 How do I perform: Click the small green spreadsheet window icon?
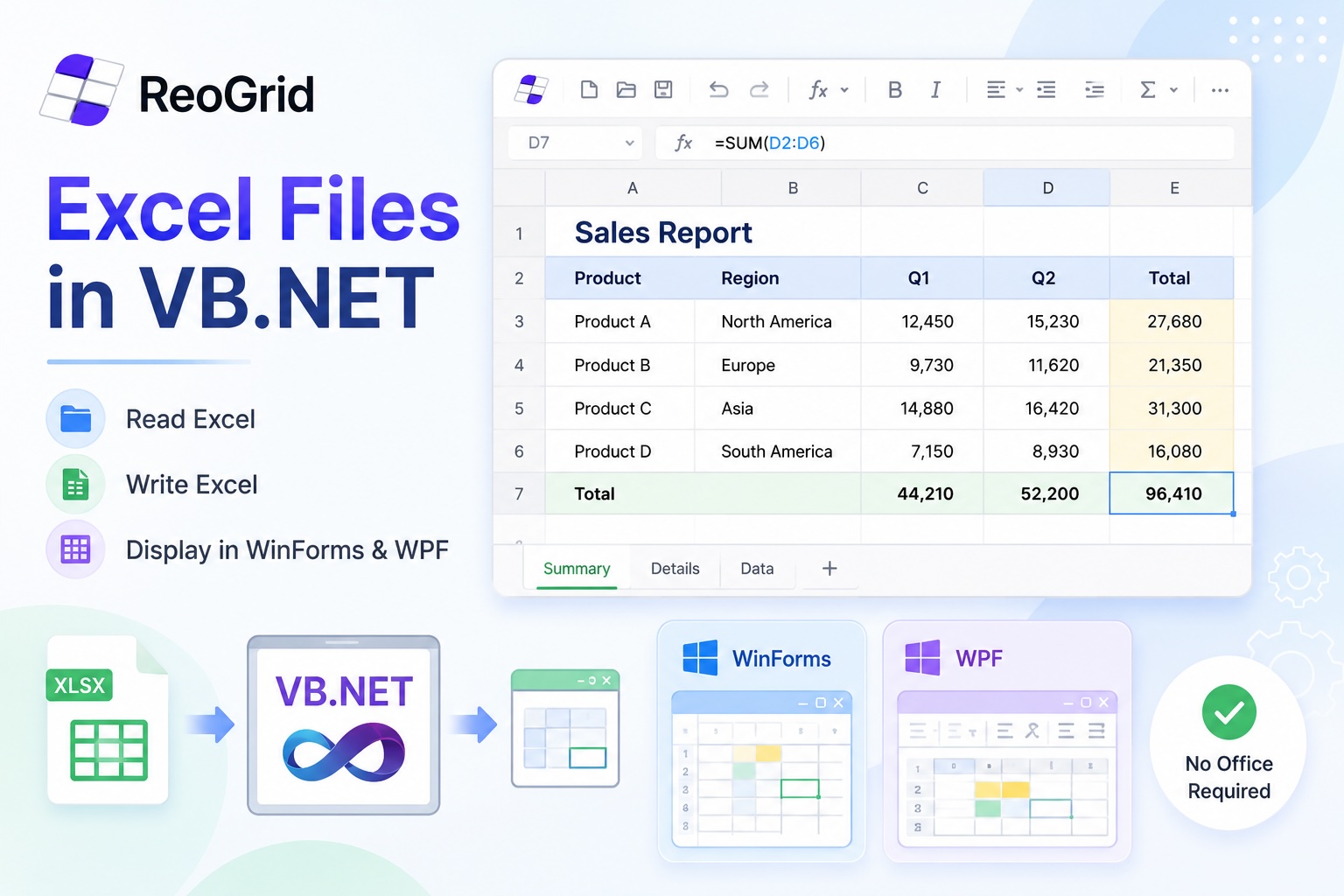tap(565, 728)
